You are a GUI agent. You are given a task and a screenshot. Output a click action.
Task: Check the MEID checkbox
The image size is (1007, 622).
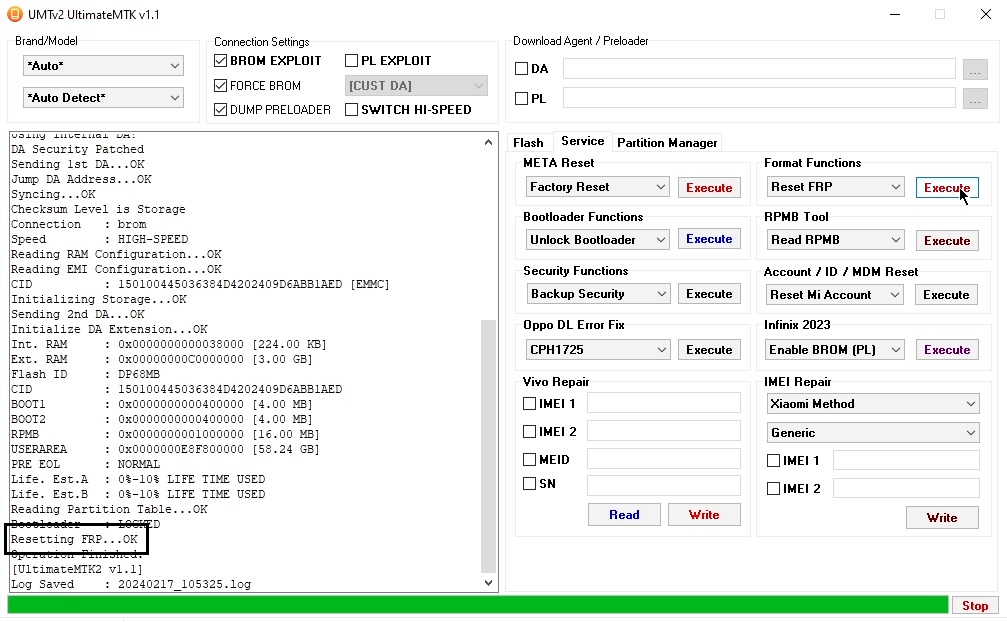(x=529, y=460)
